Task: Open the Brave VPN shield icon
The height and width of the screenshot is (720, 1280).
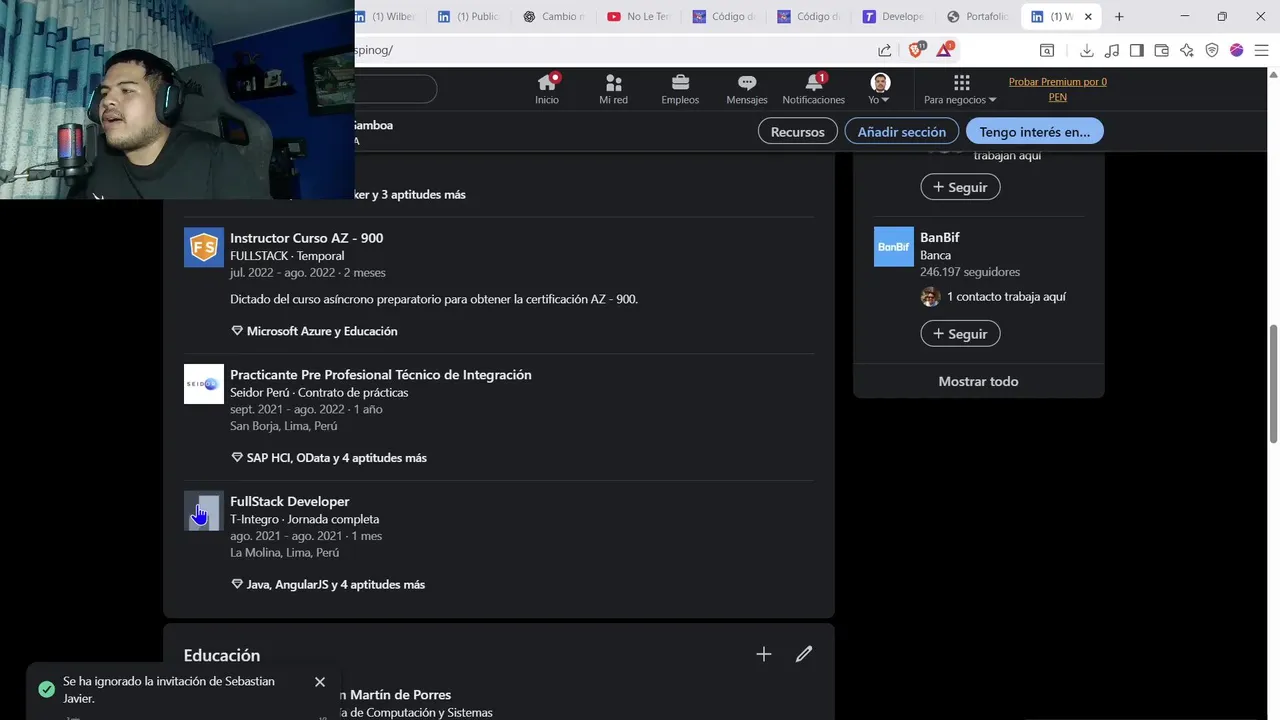Action: click(x=1212, y=50)
